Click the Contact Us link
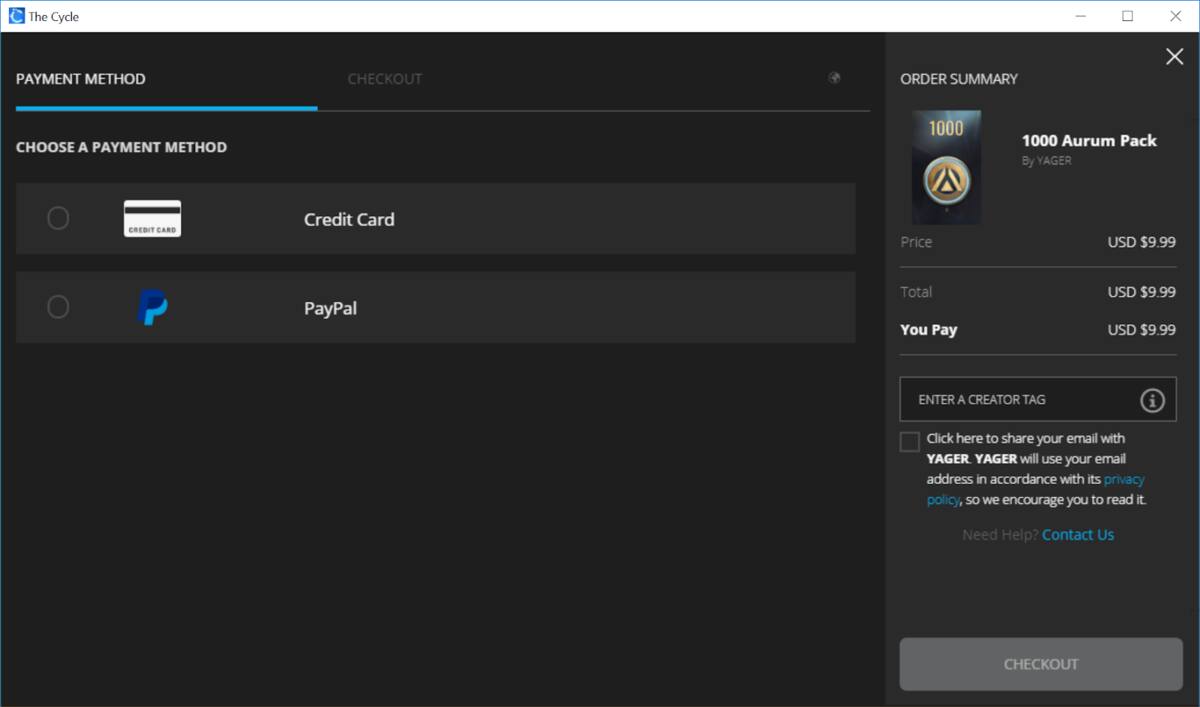 [1078, 535]
